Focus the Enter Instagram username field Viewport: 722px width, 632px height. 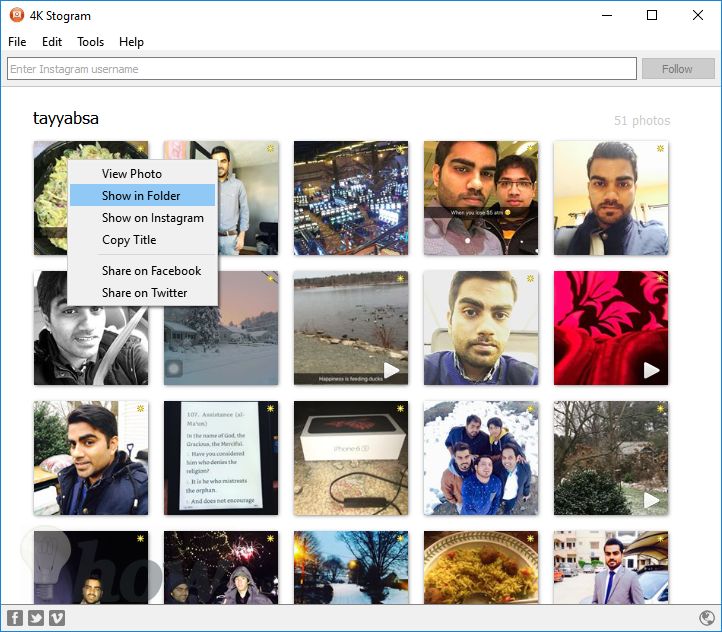tap(322, 69)
